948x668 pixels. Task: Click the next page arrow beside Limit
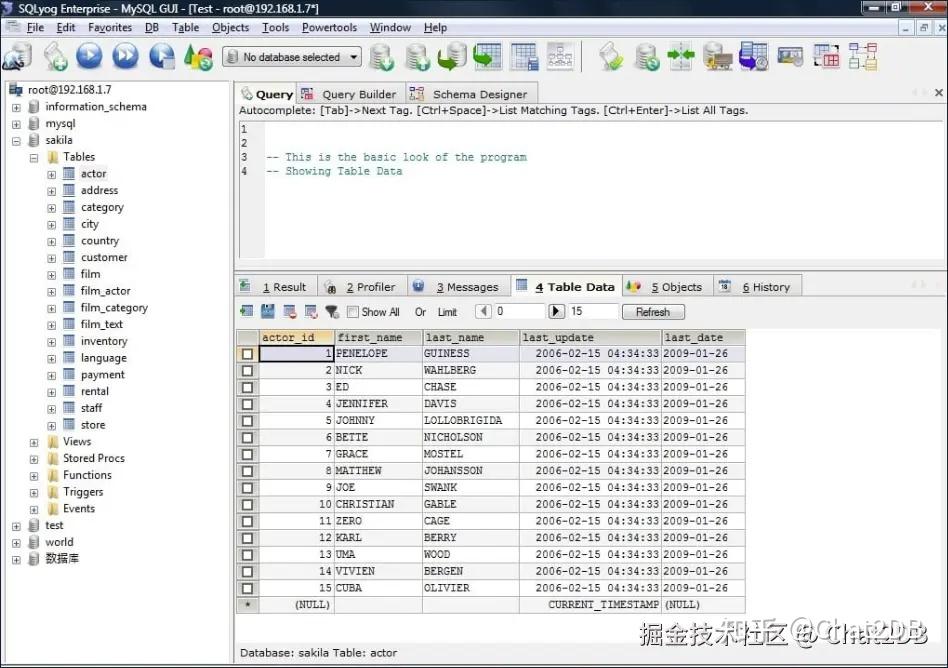coord(556,311)
